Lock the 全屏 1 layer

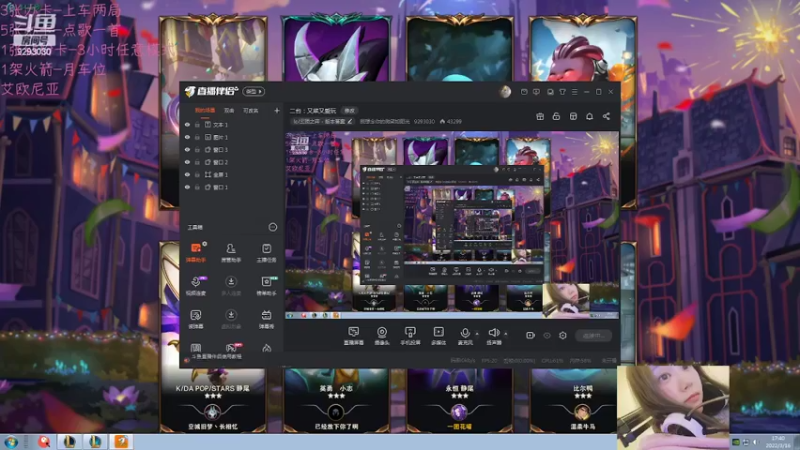point(197,174)
